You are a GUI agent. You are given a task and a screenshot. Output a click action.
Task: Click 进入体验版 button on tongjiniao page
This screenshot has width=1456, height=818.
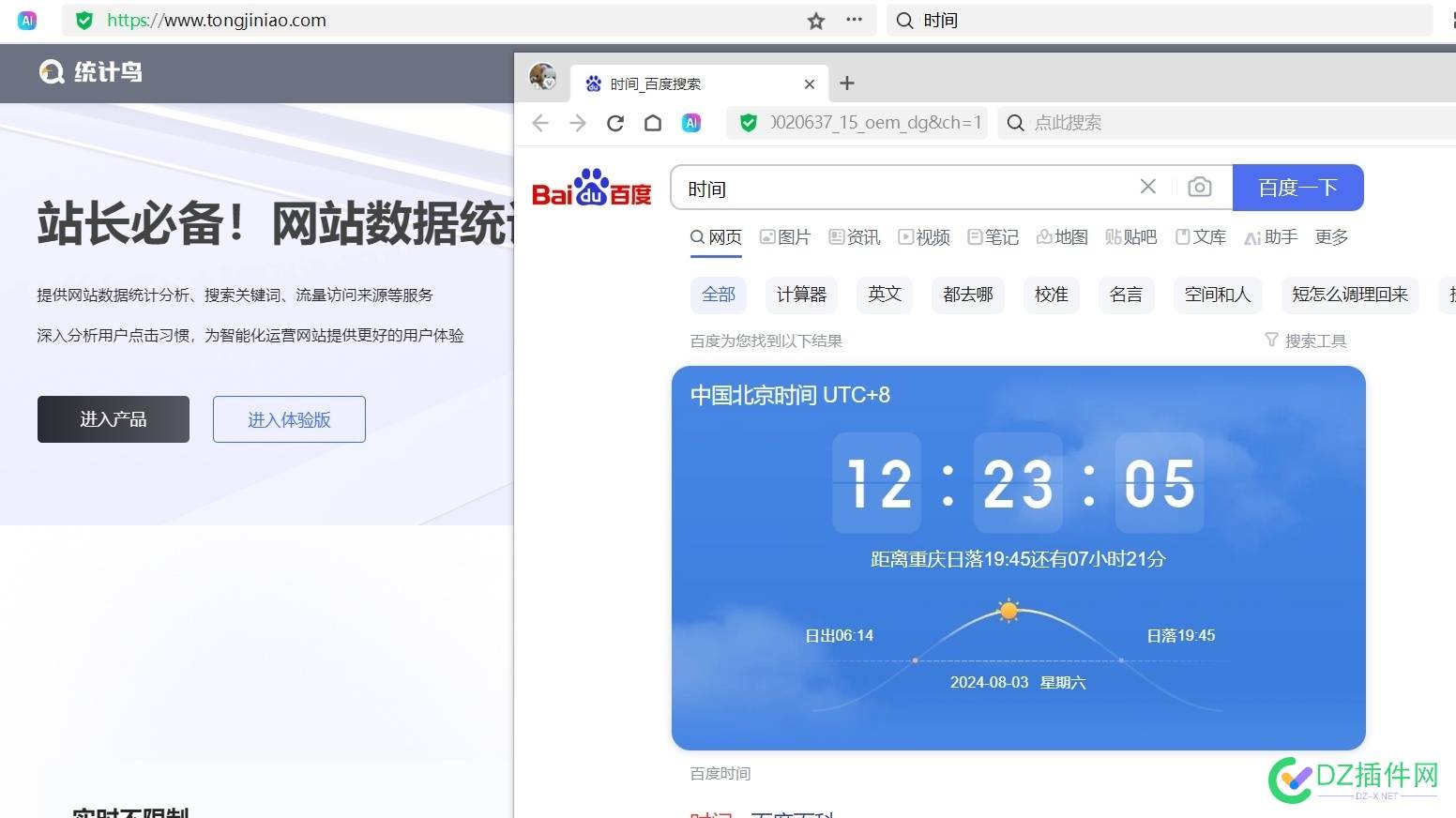pos(289,419)
